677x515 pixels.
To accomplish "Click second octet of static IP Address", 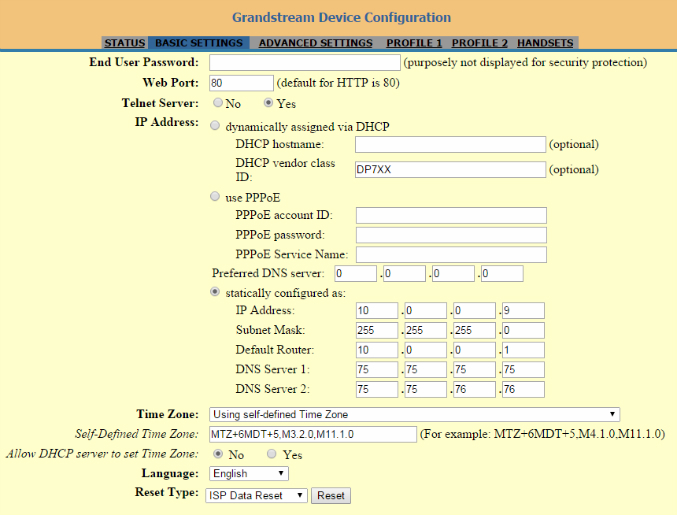I will point(426,310).
